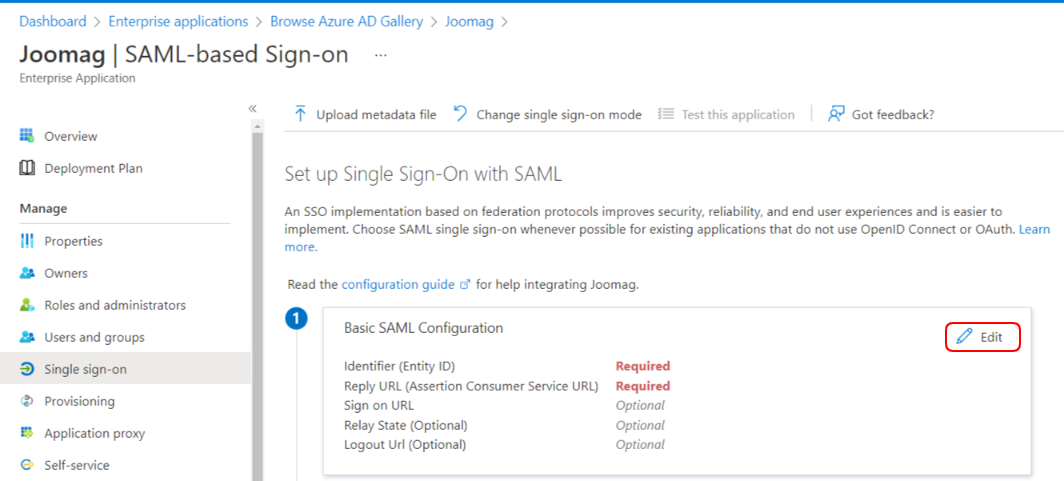Screen dimensions: 1064x481
Task: Click the Overview grid icon
Action: [28, 136]
